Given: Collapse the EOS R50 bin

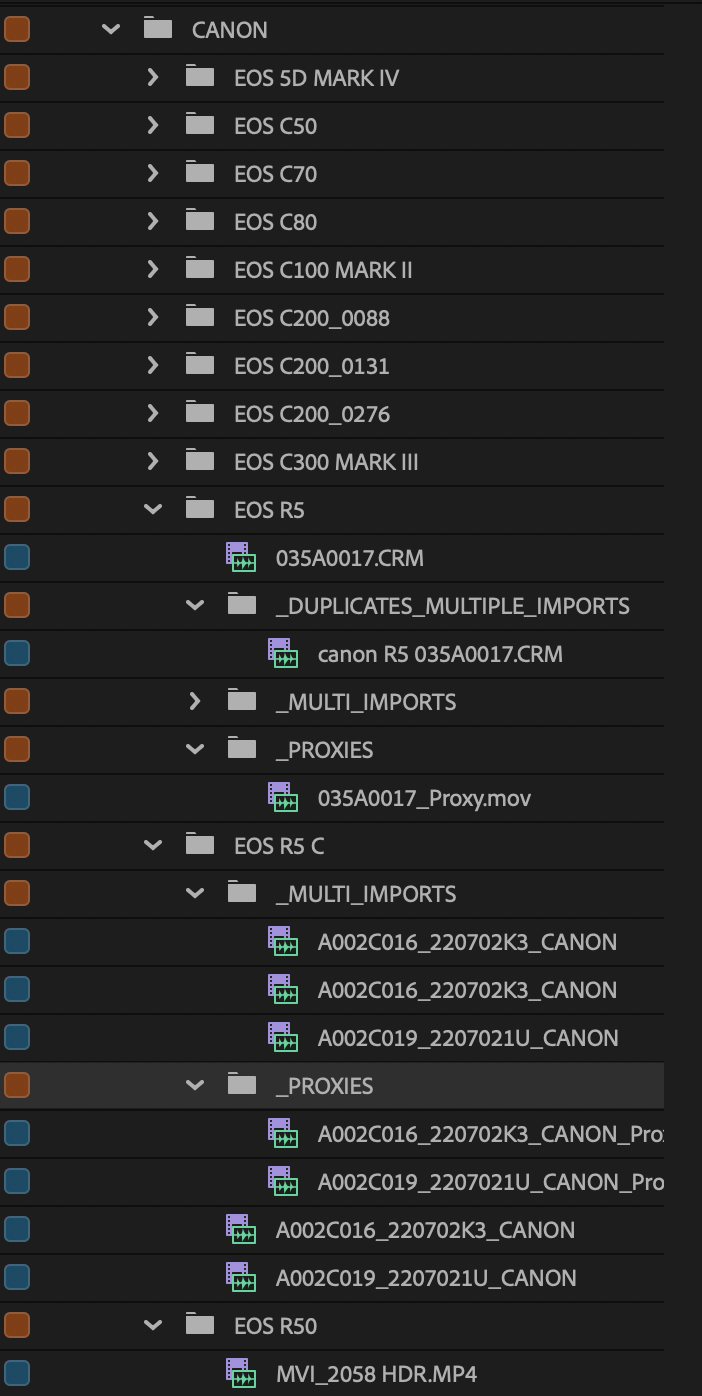Looking at the screenshot, I should point(152,1326).
